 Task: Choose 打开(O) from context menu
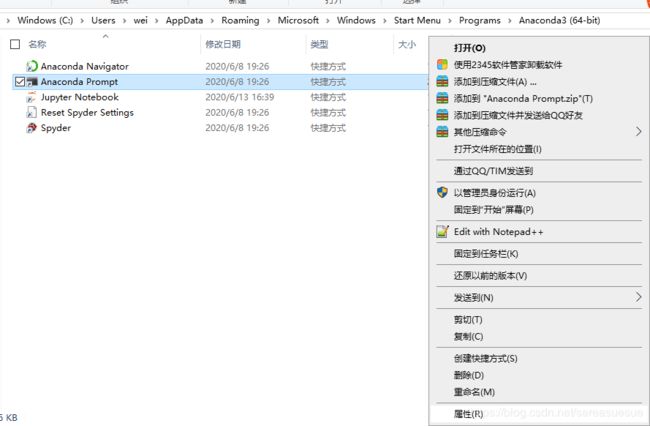tap(469, 48)
